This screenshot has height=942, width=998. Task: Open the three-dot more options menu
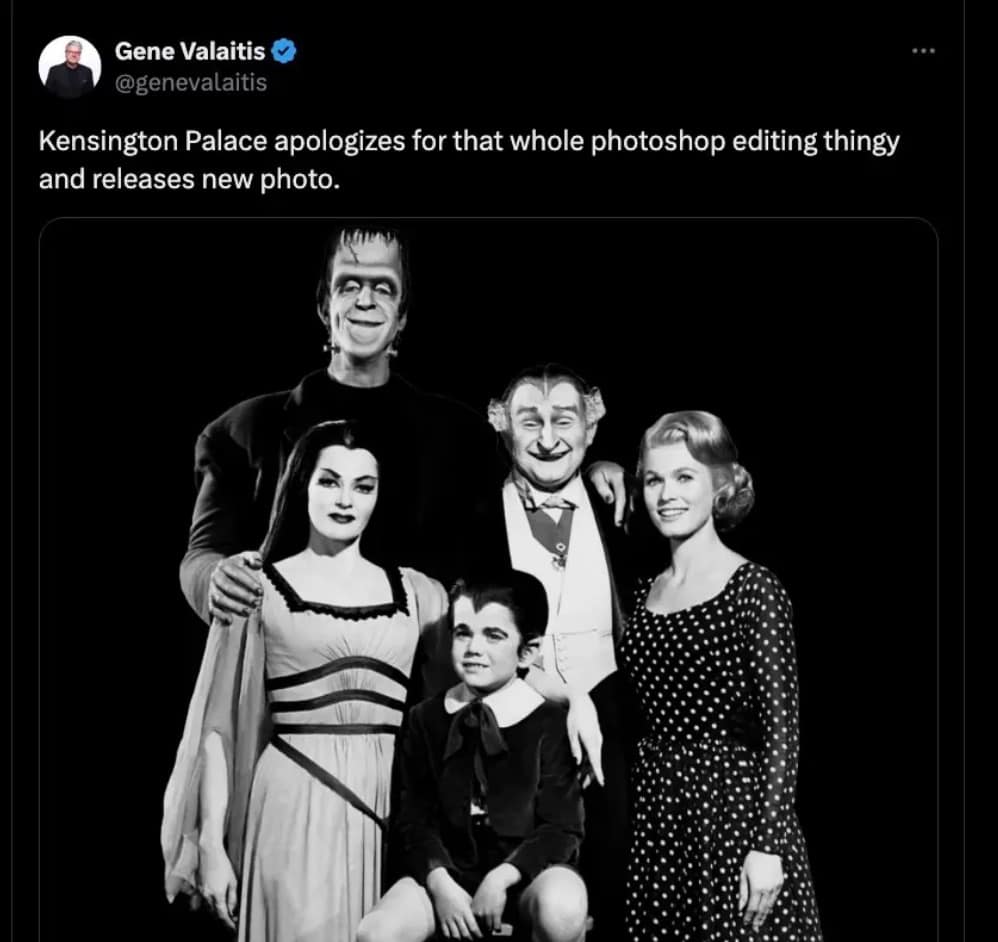point(921,50)
